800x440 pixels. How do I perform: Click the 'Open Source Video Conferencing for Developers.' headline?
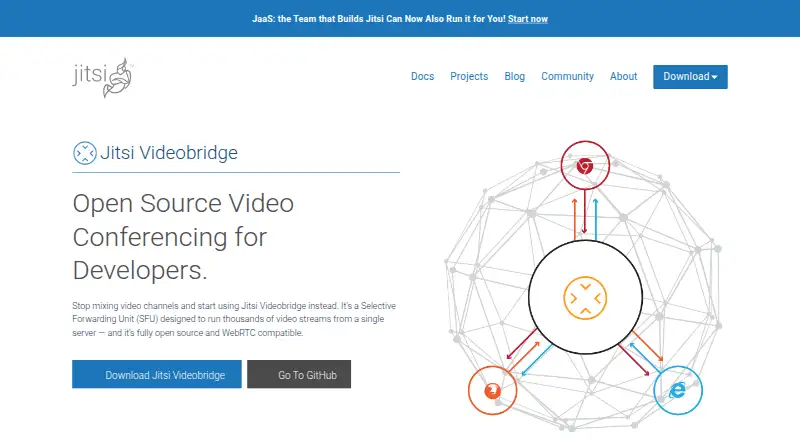point(183,236)
